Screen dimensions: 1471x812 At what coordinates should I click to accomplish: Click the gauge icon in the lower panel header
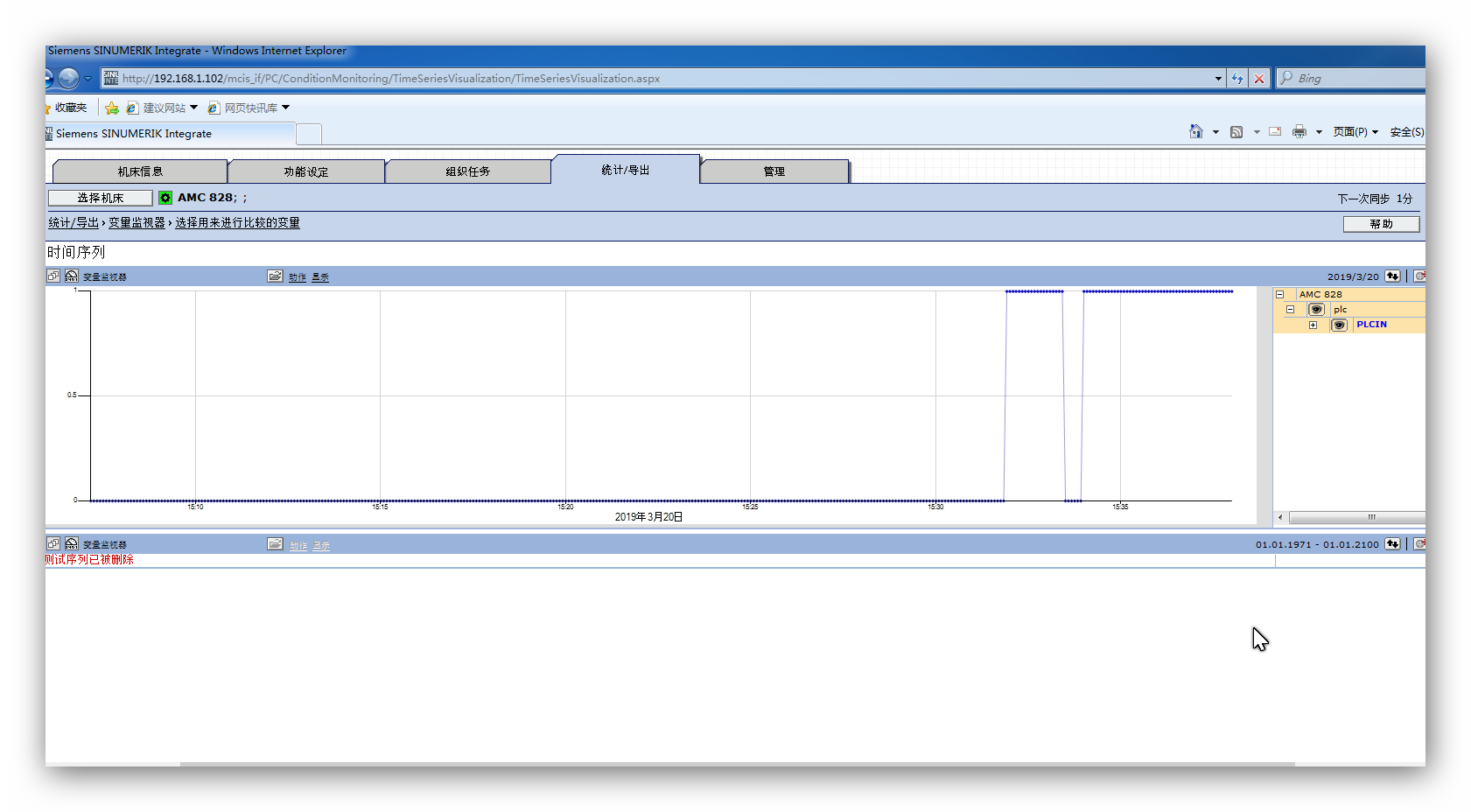(x=72, y=543)
